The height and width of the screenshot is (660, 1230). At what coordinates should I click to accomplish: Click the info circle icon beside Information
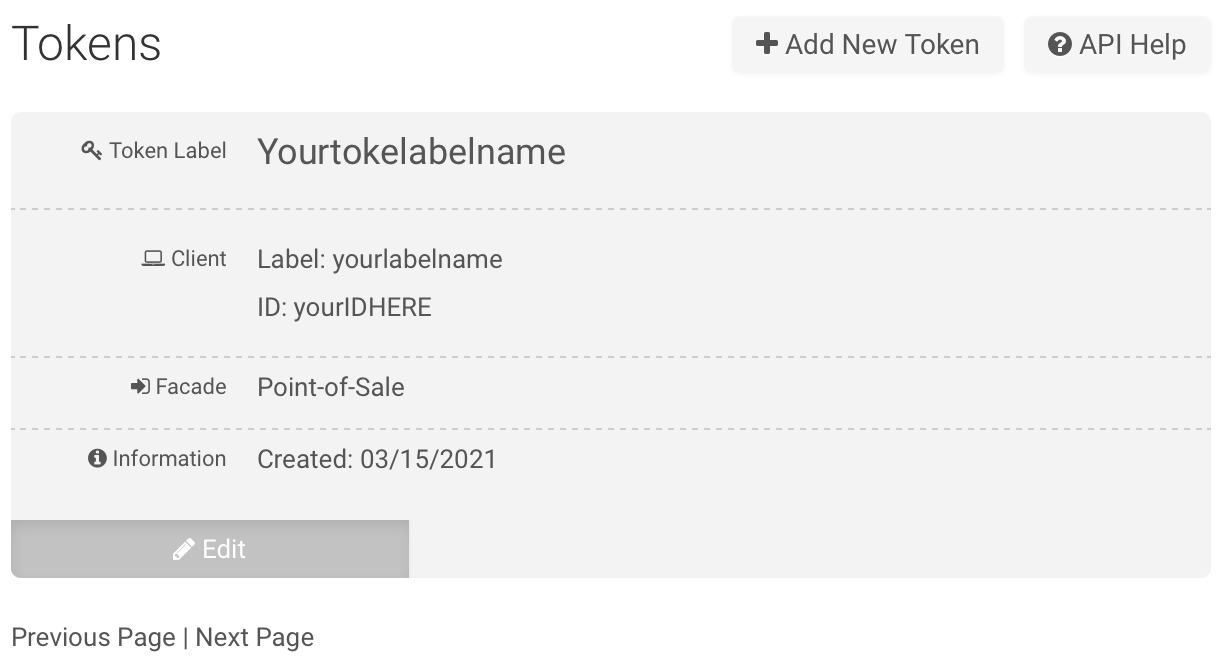(x=97, y=459)
